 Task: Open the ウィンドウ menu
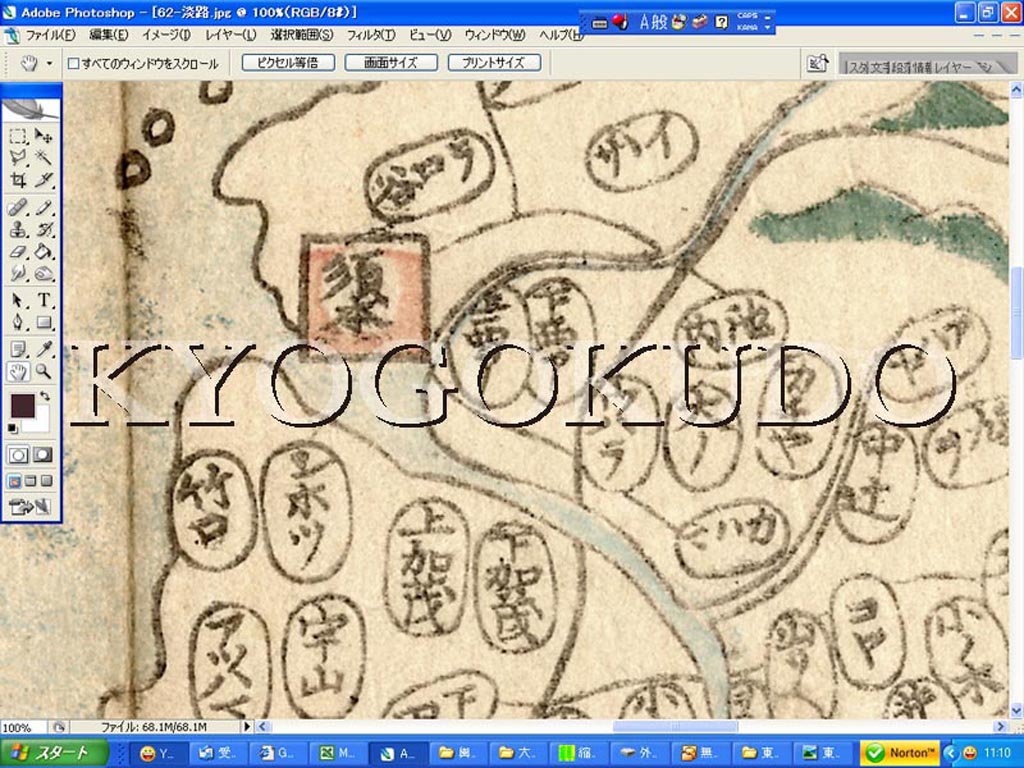495,35
